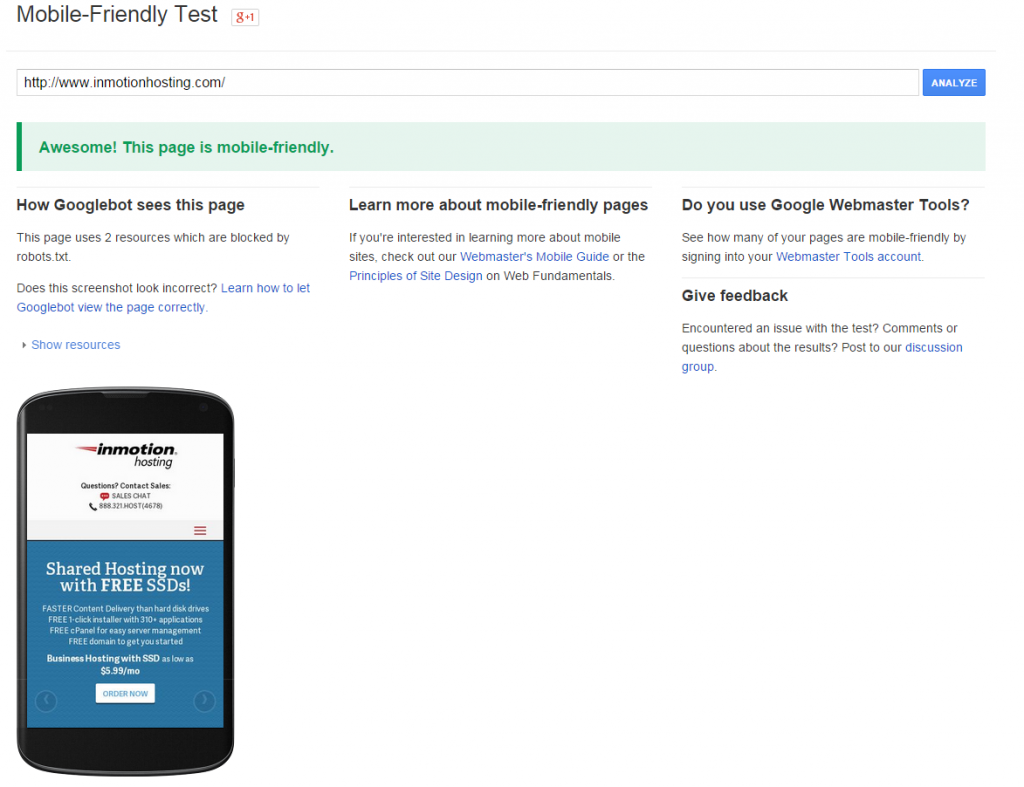Open the hamburger menu on the phone preview

[198, 530]
